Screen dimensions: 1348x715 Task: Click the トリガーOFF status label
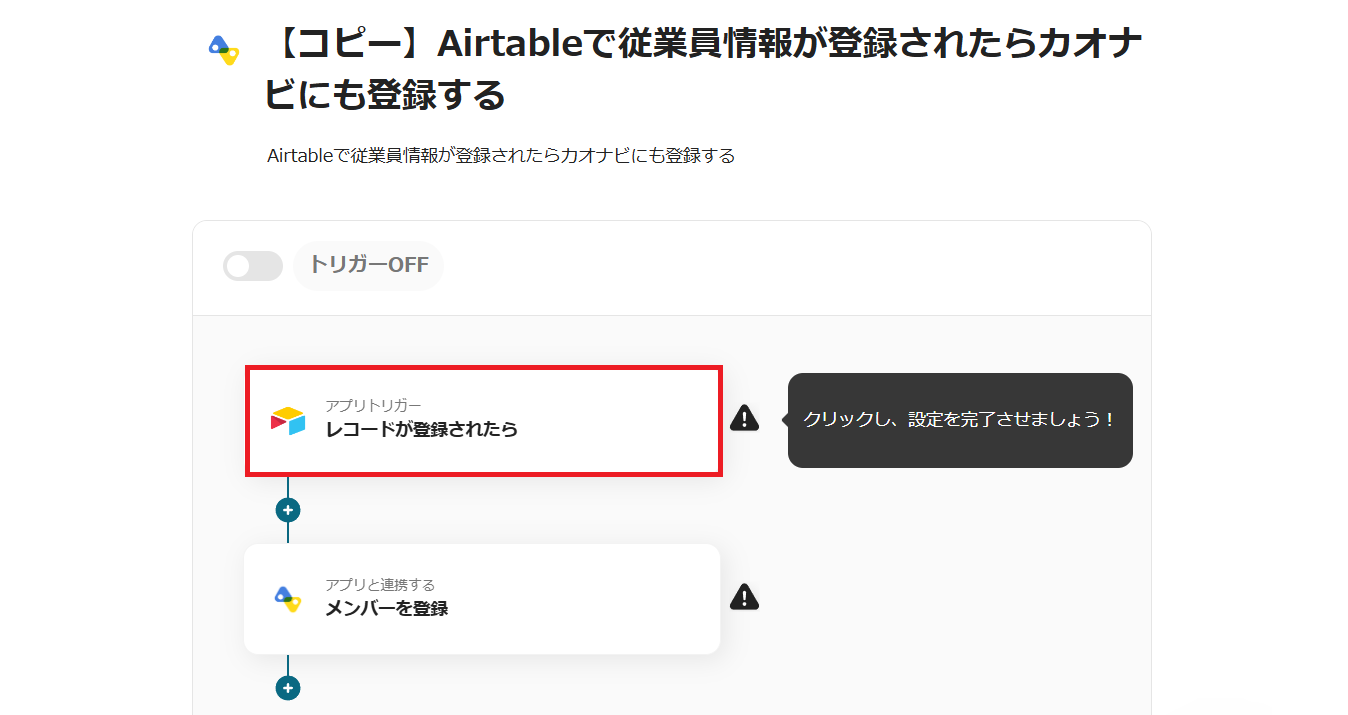pos(368,266)
